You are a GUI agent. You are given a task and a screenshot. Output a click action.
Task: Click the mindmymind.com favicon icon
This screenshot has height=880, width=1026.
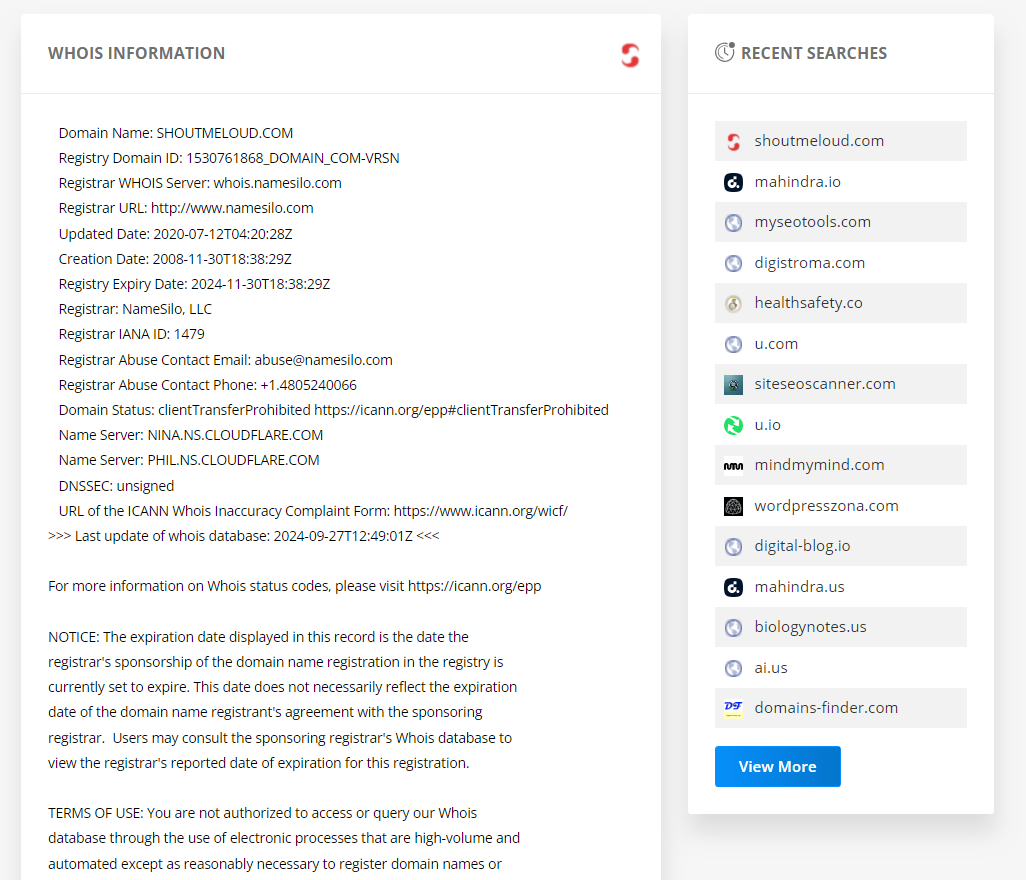(x=734, y=465)
